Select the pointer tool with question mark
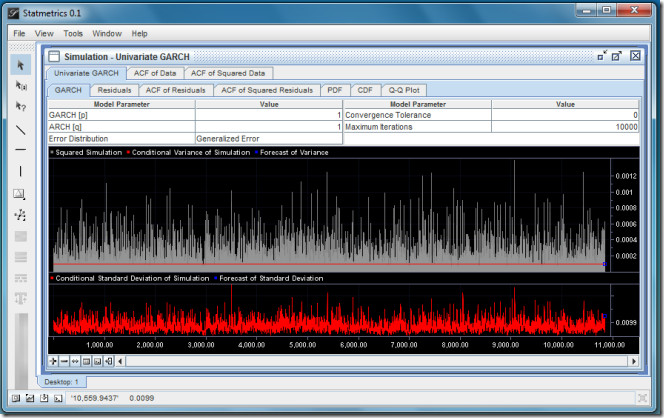Viewport: 664px width, 418px height. pyautogui.click(x=20, y=106)
